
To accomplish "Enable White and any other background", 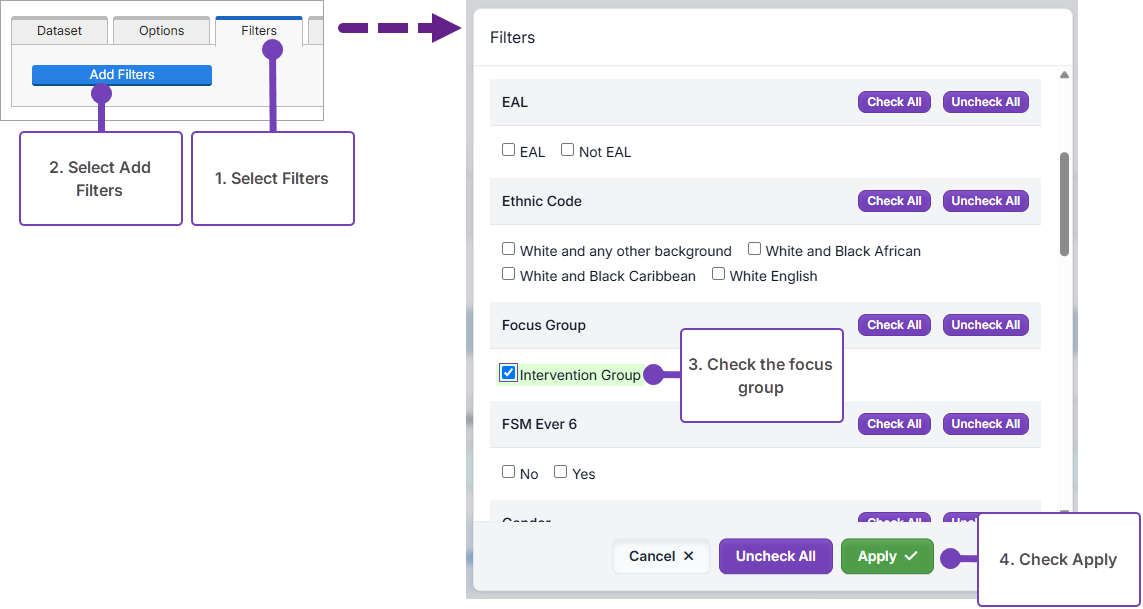I will click(509, 250).
